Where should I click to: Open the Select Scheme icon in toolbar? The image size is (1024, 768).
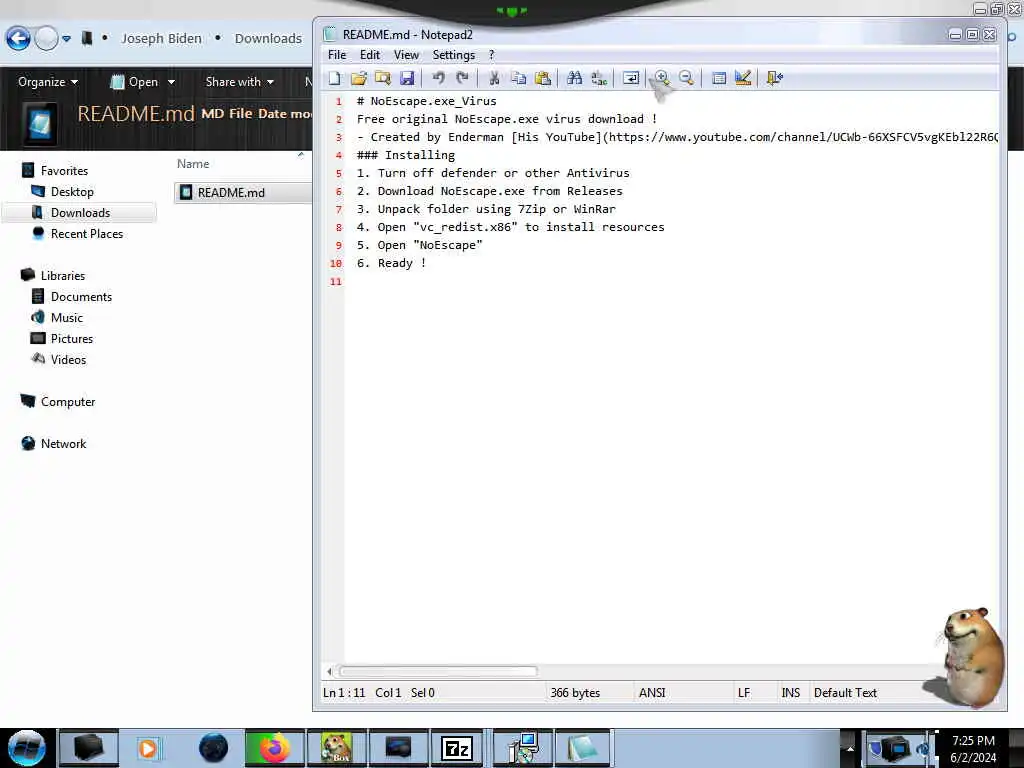[719, 78]
